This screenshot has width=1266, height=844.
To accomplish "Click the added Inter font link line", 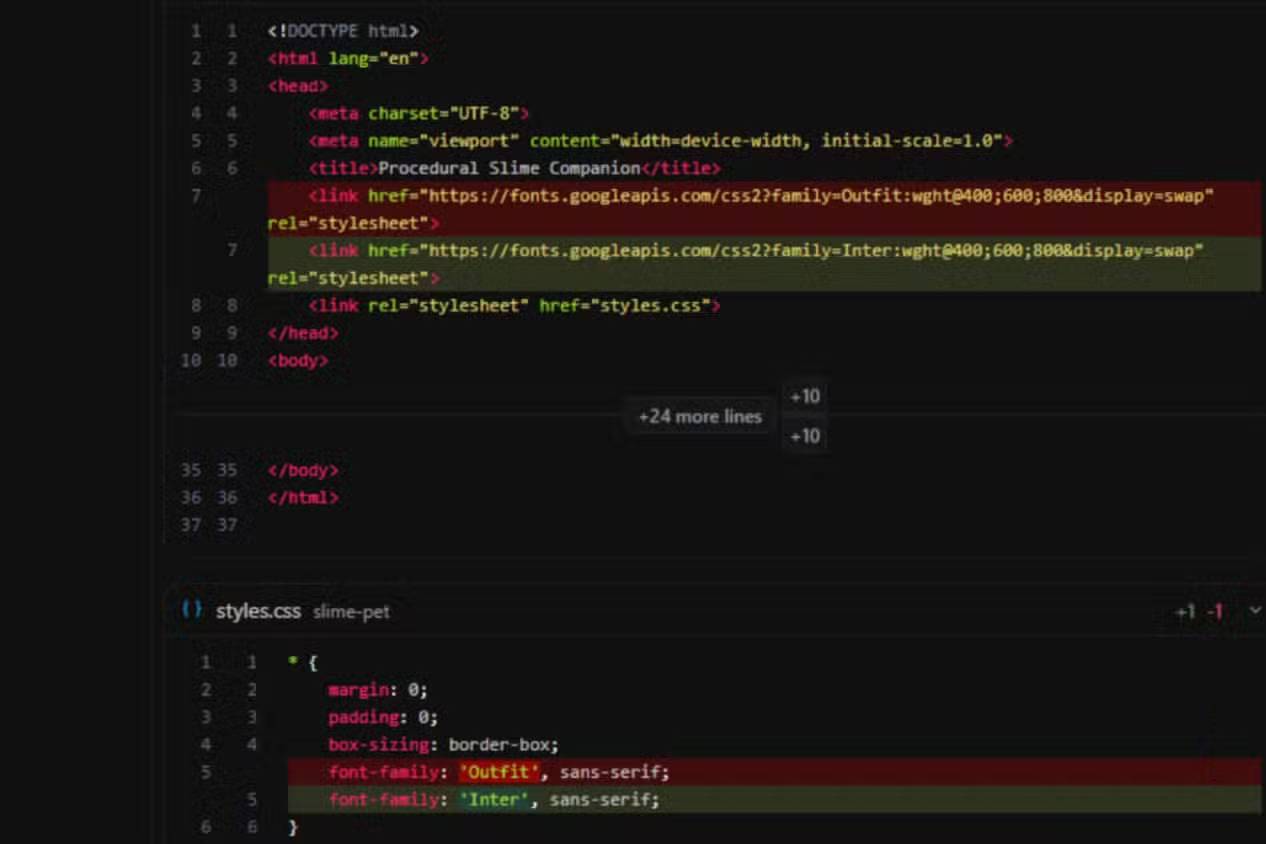I will coord(764,264).
